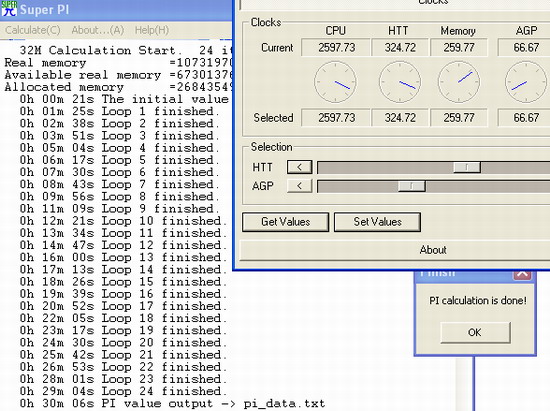Click the 'PI calculation is done!' message text
This screenshot has width=550, height=411.
pyautogui.click(x=478, y=301)
